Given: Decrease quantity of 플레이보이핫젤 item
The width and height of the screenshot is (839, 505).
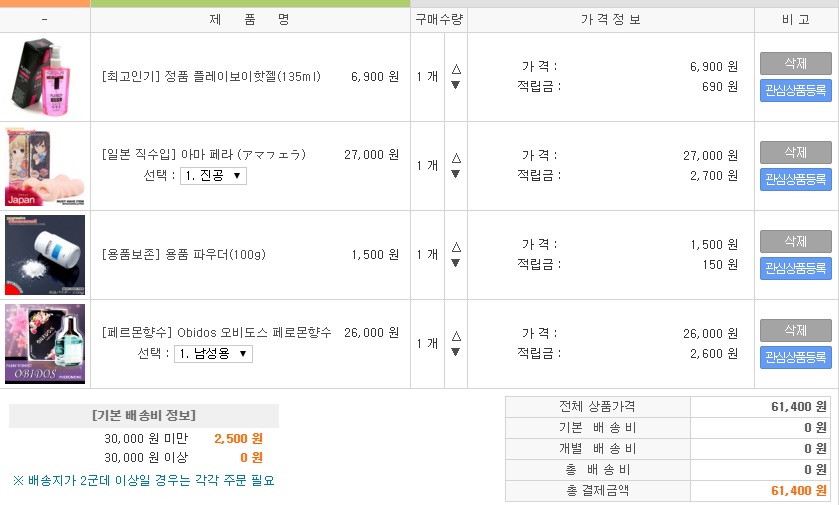Looking at the screenshot, I should click(x=456, y=85).
